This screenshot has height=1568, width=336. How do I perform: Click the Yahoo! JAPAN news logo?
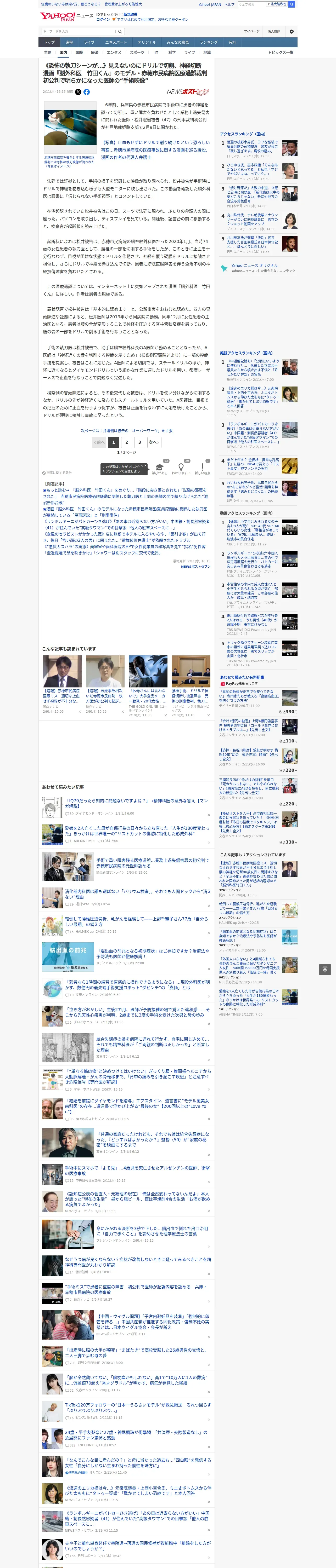tap(67, 16)
